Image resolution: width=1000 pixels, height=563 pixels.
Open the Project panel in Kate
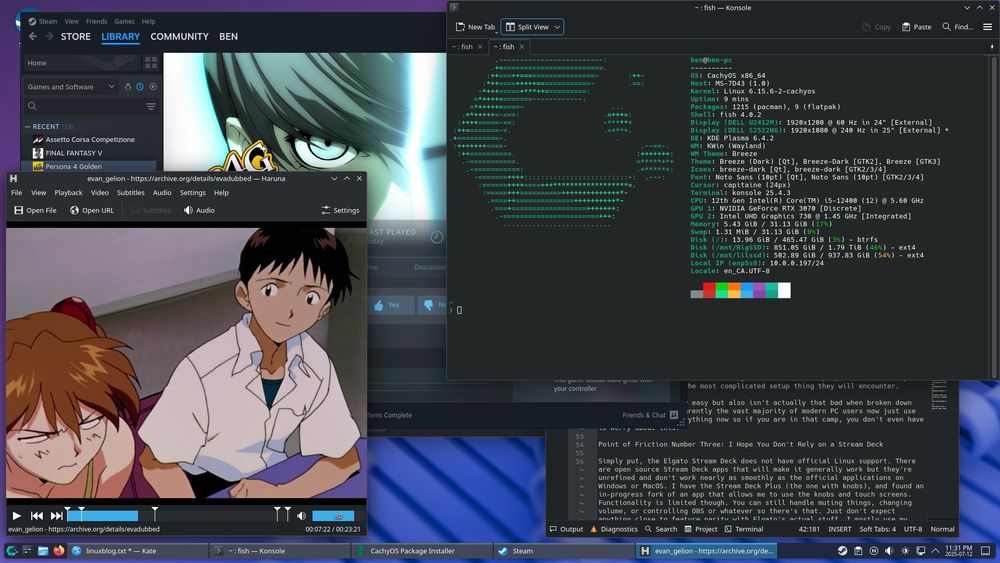pyautogui.click(x=701, y=529)
